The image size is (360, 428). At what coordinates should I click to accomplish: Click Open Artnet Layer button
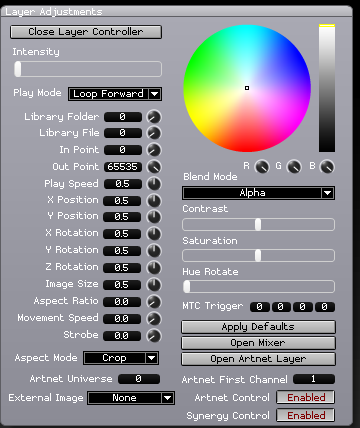tap(258, 359)
